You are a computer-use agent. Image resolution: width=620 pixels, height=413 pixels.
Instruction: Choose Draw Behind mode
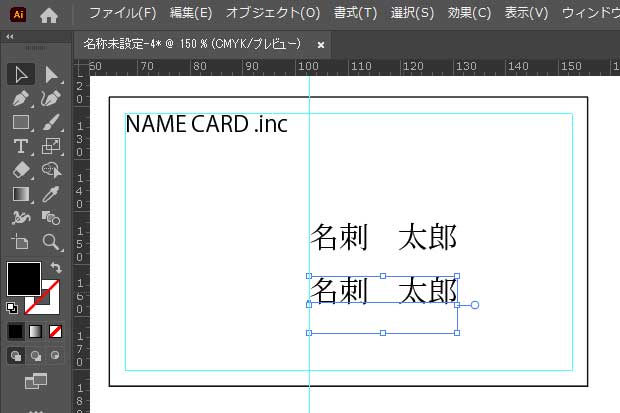[36, 356]
